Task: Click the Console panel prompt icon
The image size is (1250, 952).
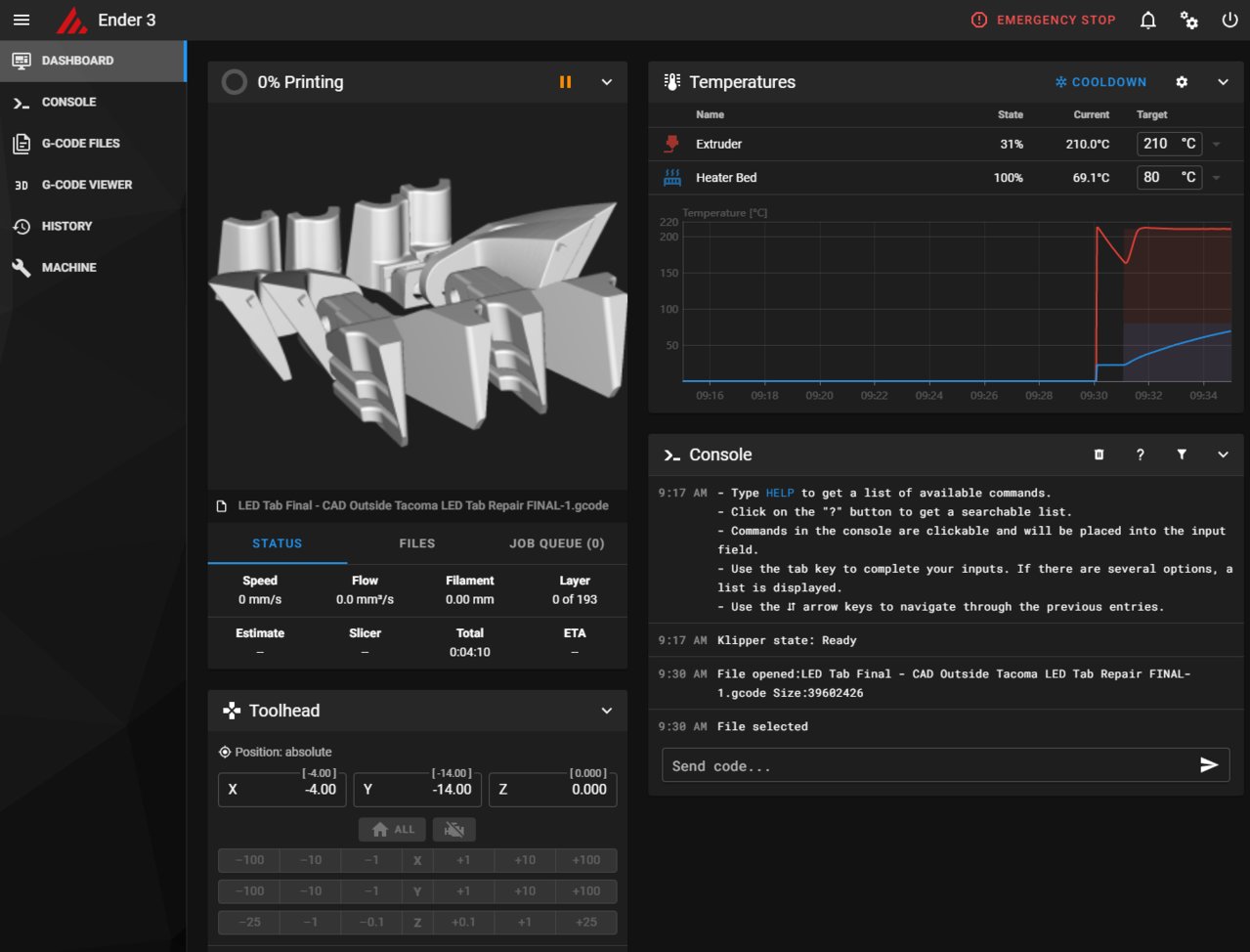Action: pos(671,454)
